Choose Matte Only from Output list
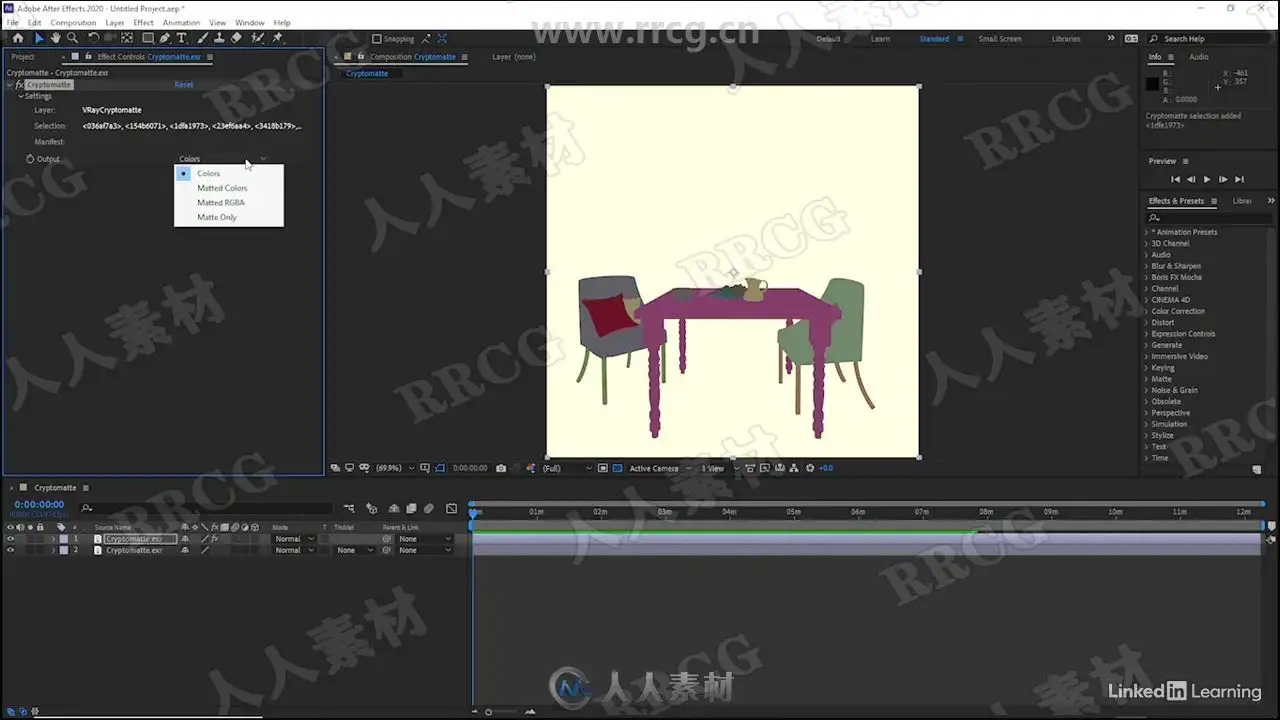This screenshot has height=720, width=1280. (217, 217)
